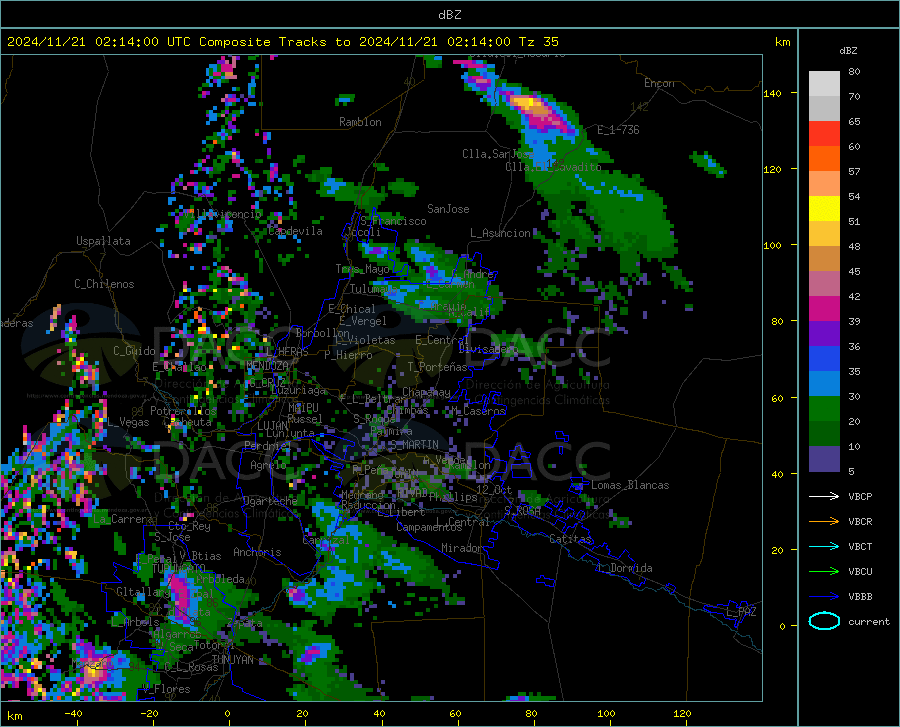Click the orange VBCR arrow in legend
This screenshot has width=900, height=727.
[x=824, y=521]
